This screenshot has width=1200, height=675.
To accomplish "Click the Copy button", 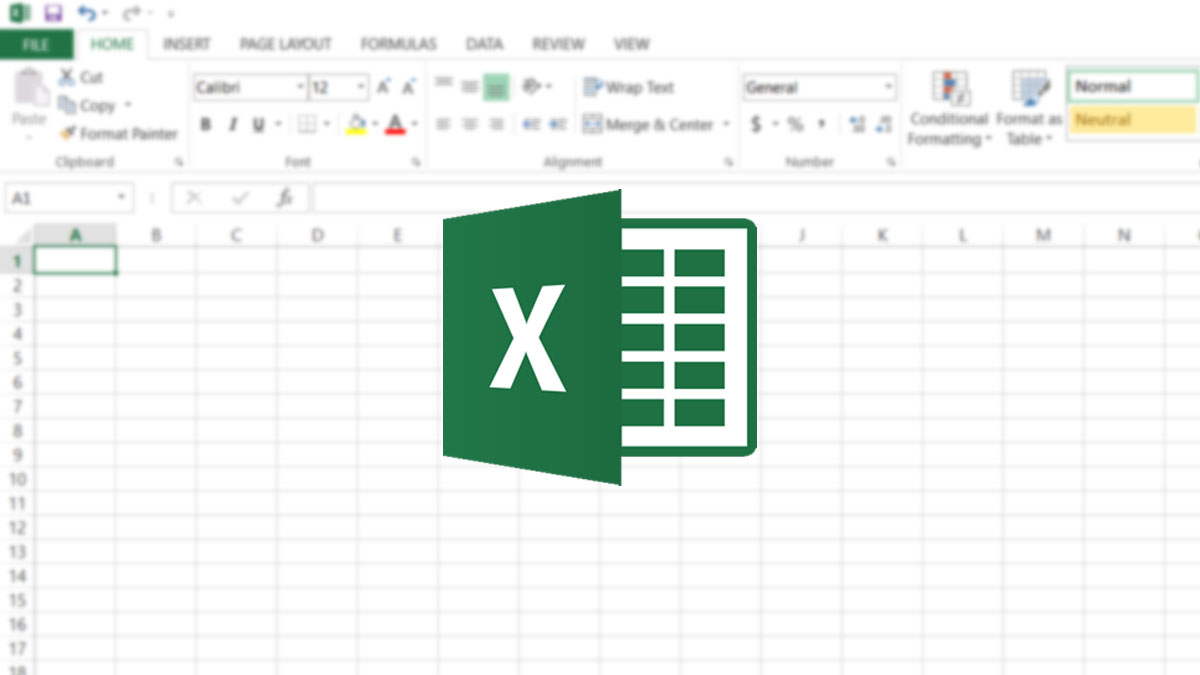I will pyautogui.click(x=93, y=105).
